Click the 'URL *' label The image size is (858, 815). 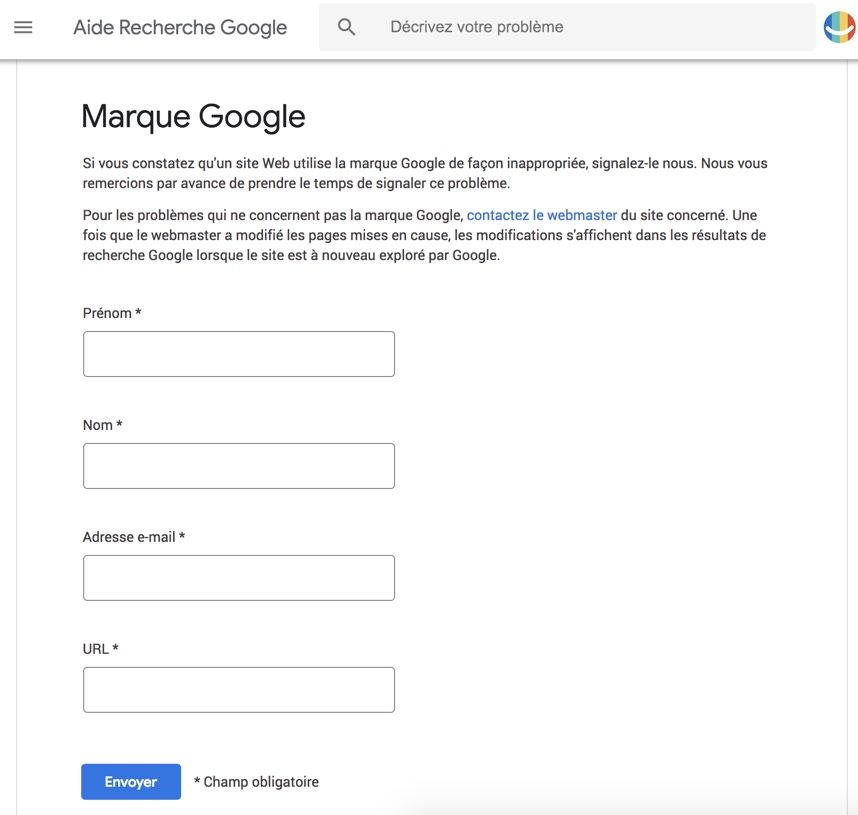pyautogui.click(x=101, y=649)
